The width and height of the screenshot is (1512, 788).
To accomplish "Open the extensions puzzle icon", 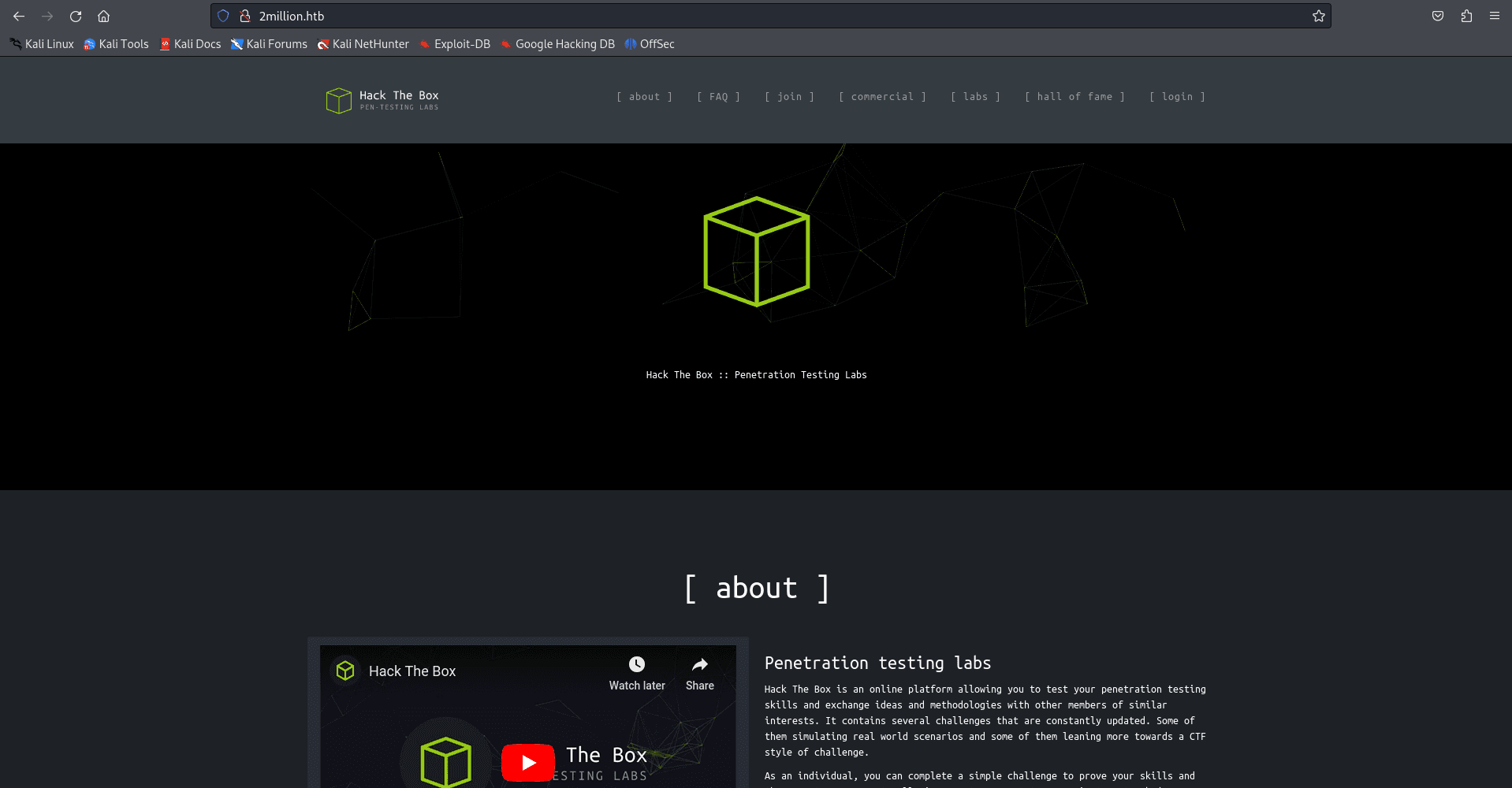I will point(1466,16).
